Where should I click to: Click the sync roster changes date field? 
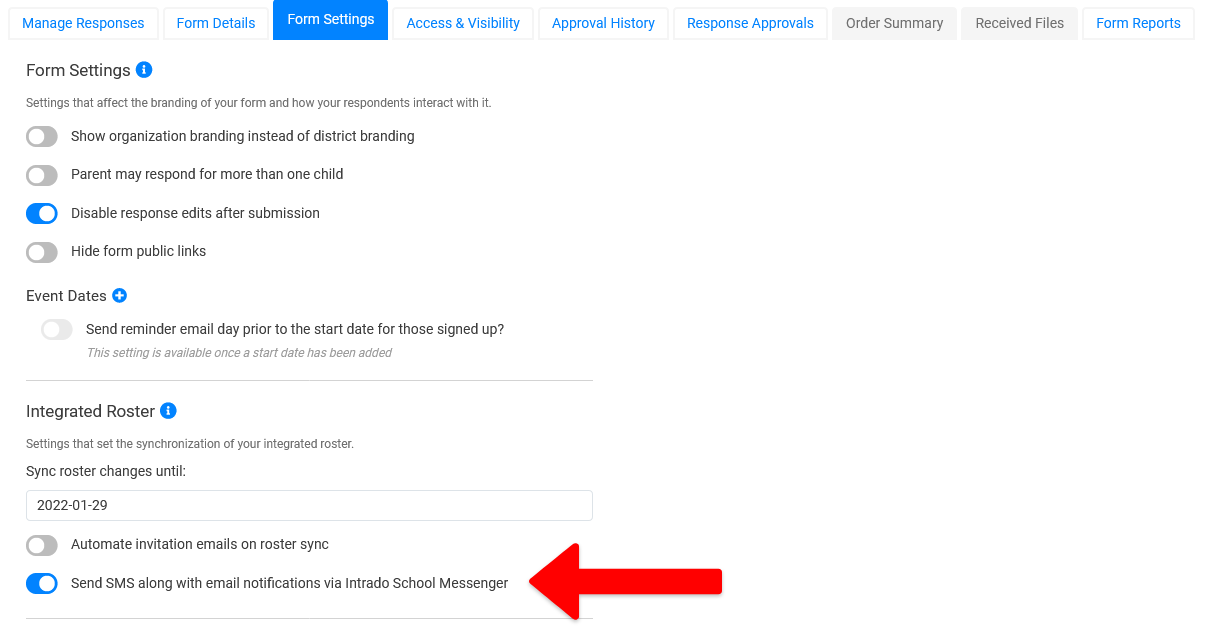[x=309, y=505]
